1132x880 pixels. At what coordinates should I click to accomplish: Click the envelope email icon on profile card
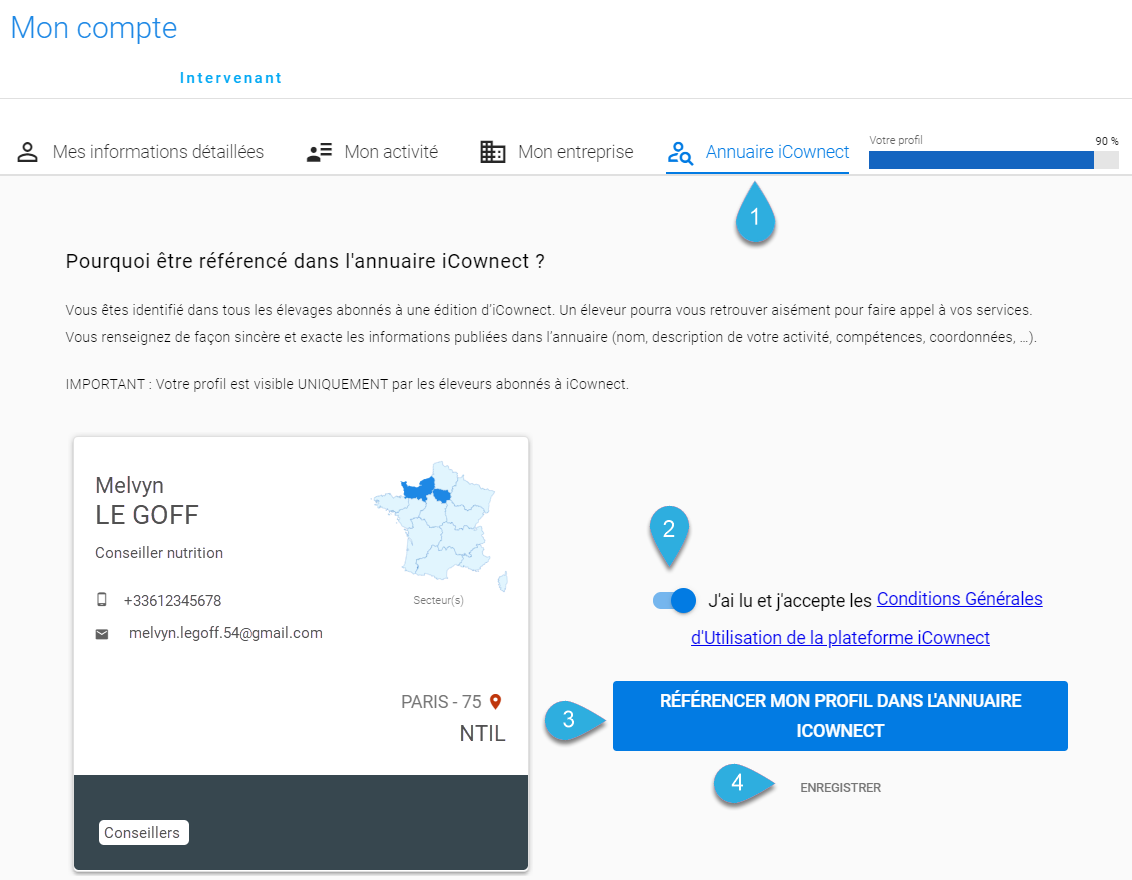click(x=102, y=634)
